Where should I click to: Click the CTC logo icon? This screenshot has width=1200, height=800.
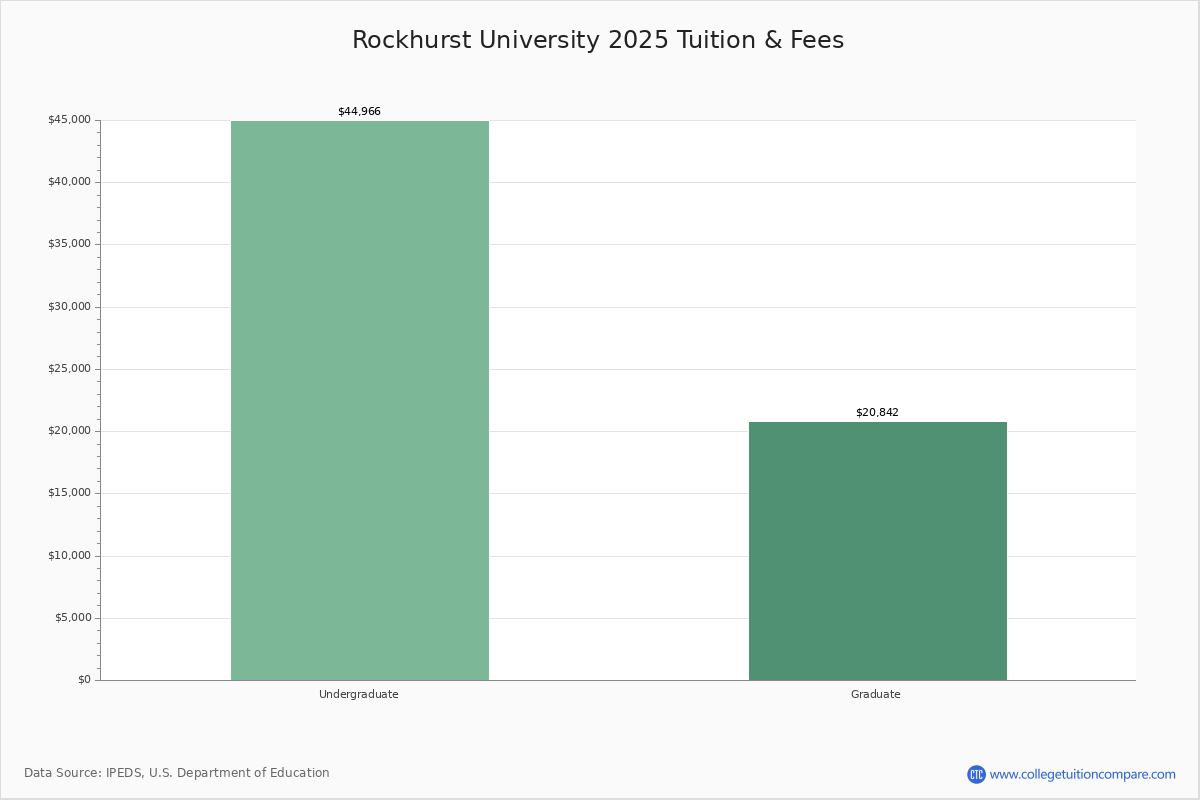click(x=976, y=774)
